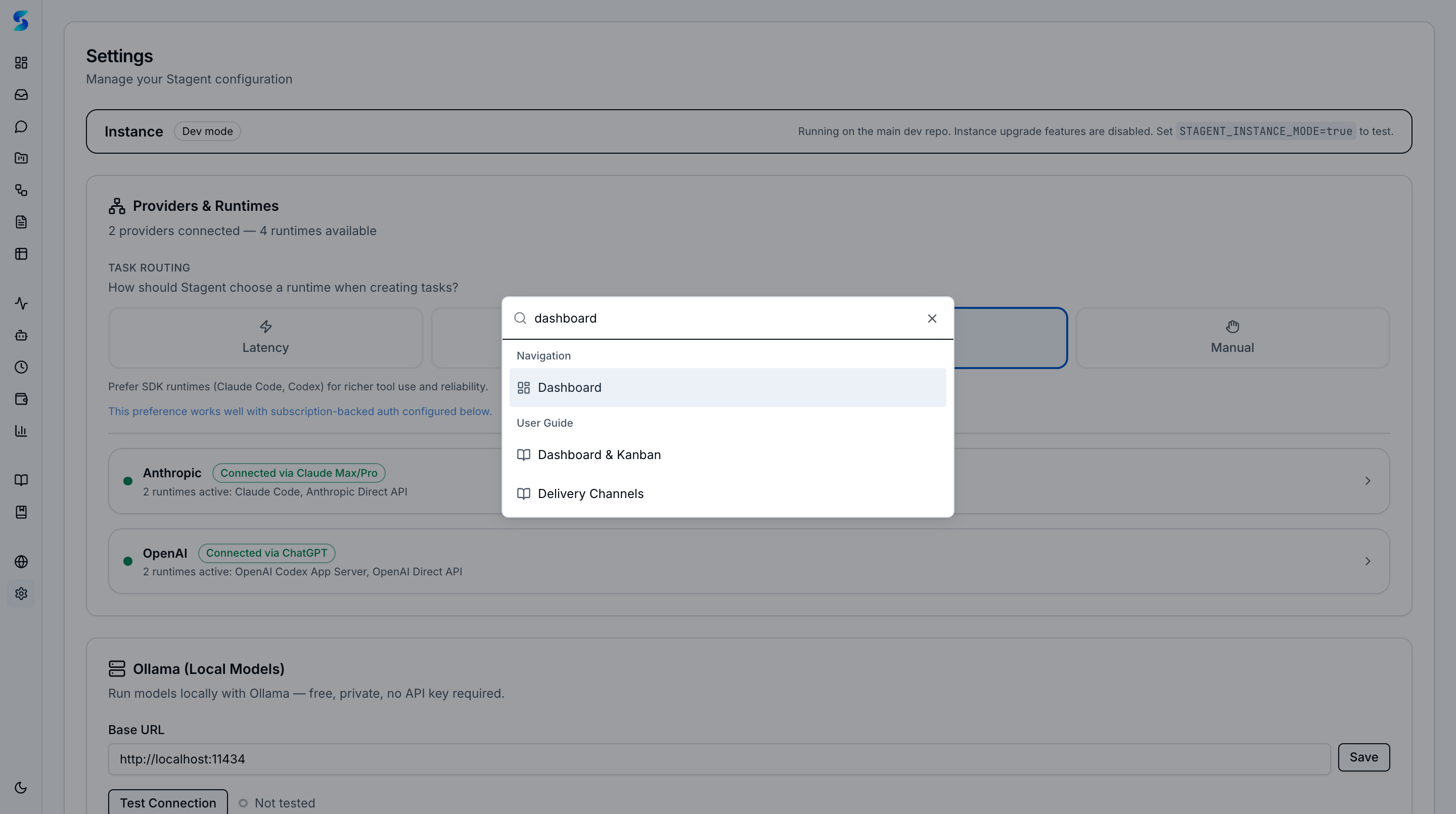
Task: Expand the Anthropic provider row chevron
Action: pos(1367,481)
